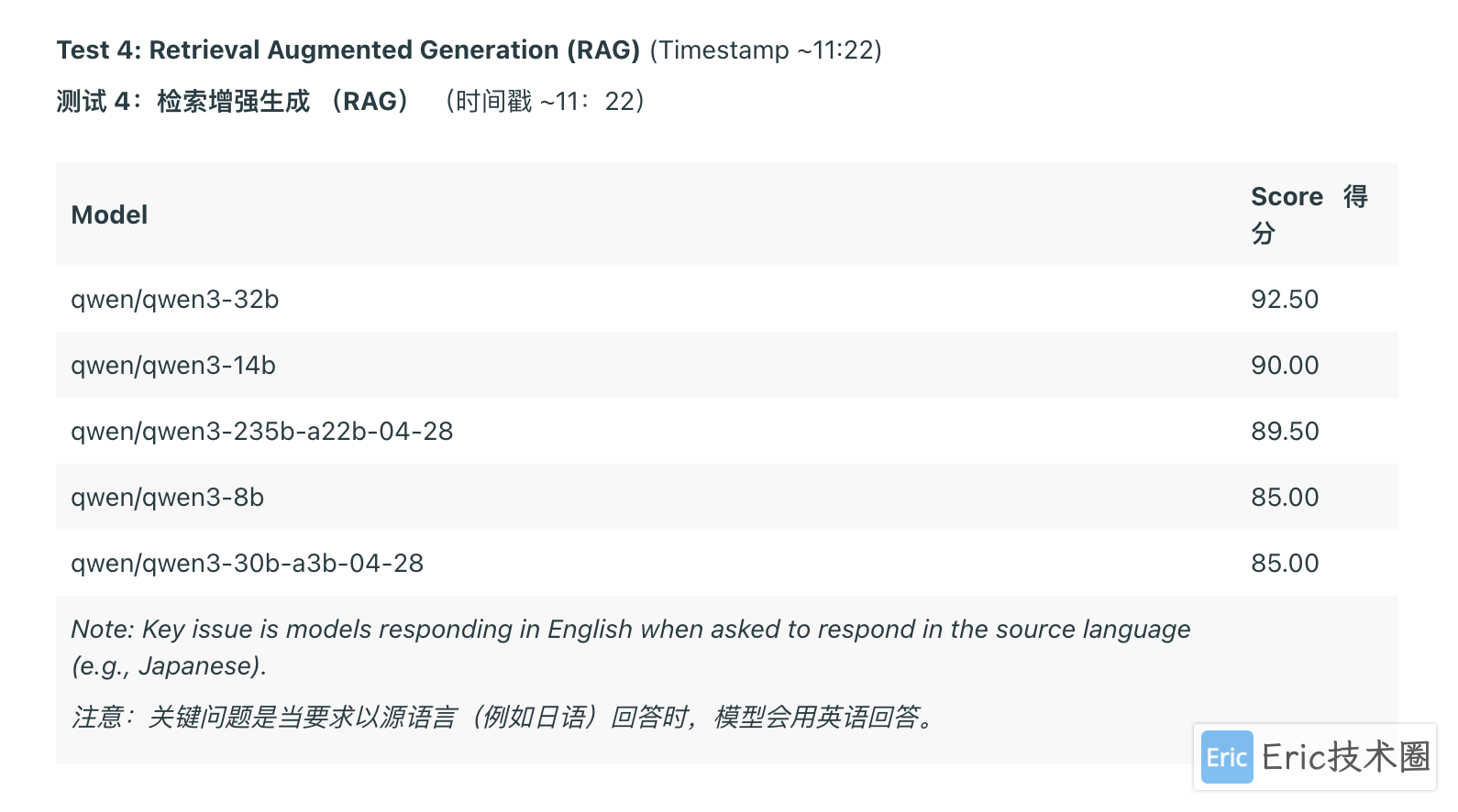Select the qwen/qwen3-8b model name
The image size is (1458, 812).
pyautogui.click(x=168, y=497)
